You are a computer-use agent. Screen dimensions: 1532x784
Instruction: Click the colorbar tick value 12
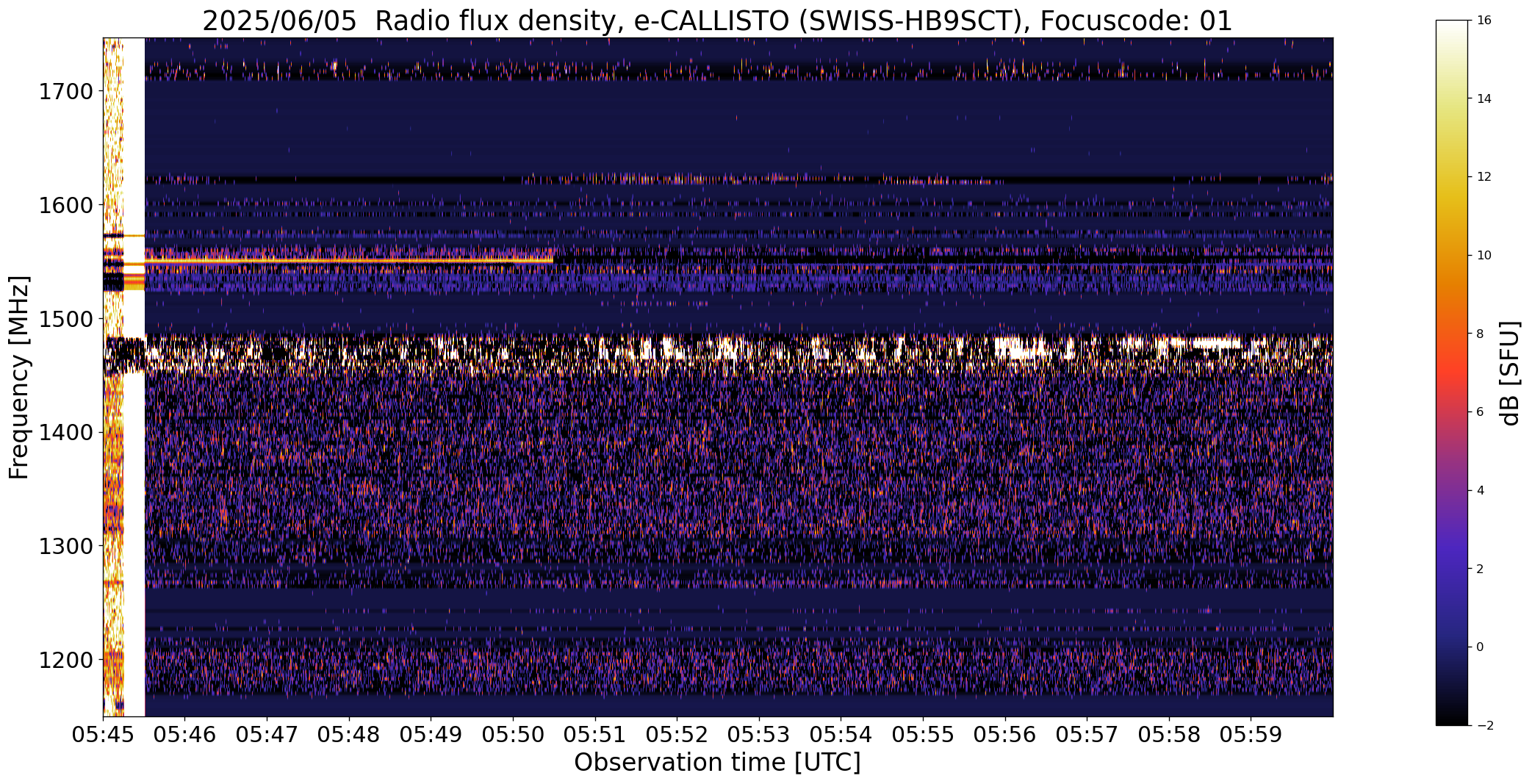click(x=1484, y=177)
